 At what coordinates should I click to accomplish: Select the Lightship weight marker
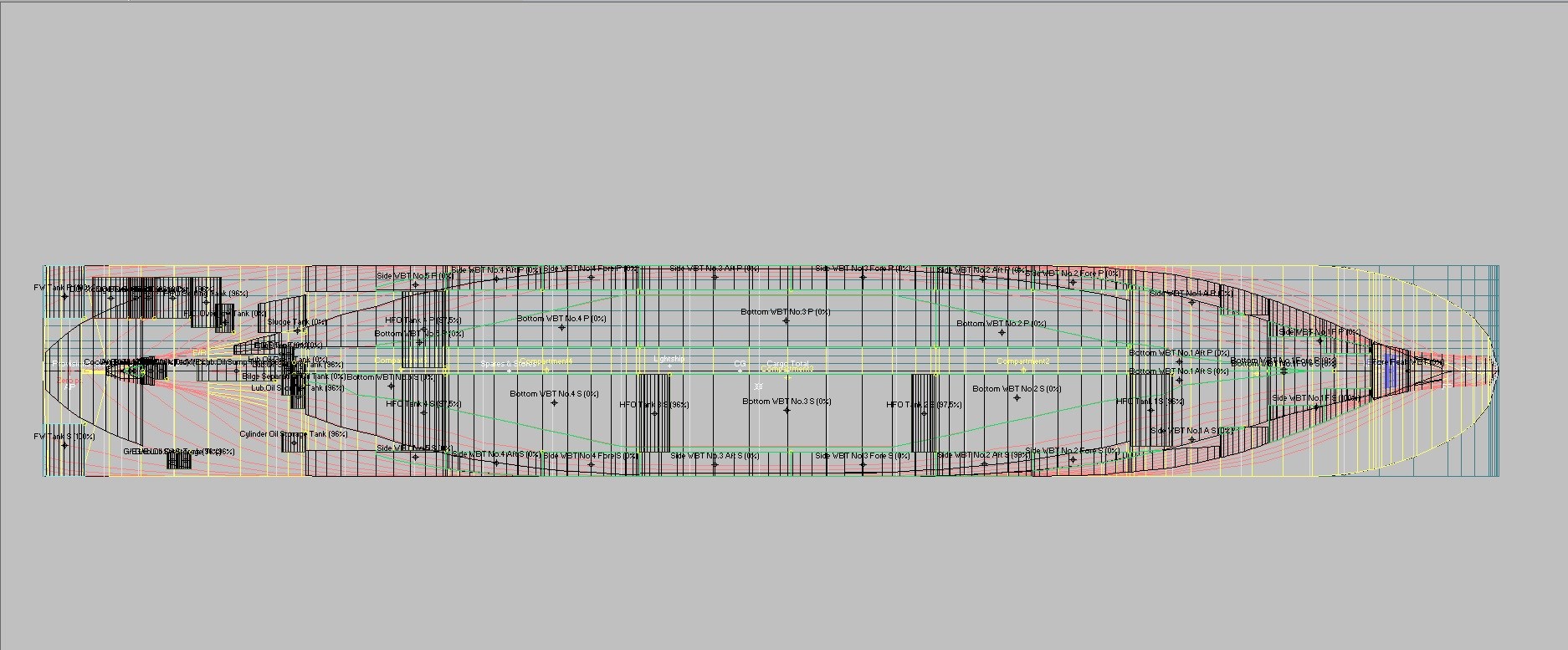(669, 366)
